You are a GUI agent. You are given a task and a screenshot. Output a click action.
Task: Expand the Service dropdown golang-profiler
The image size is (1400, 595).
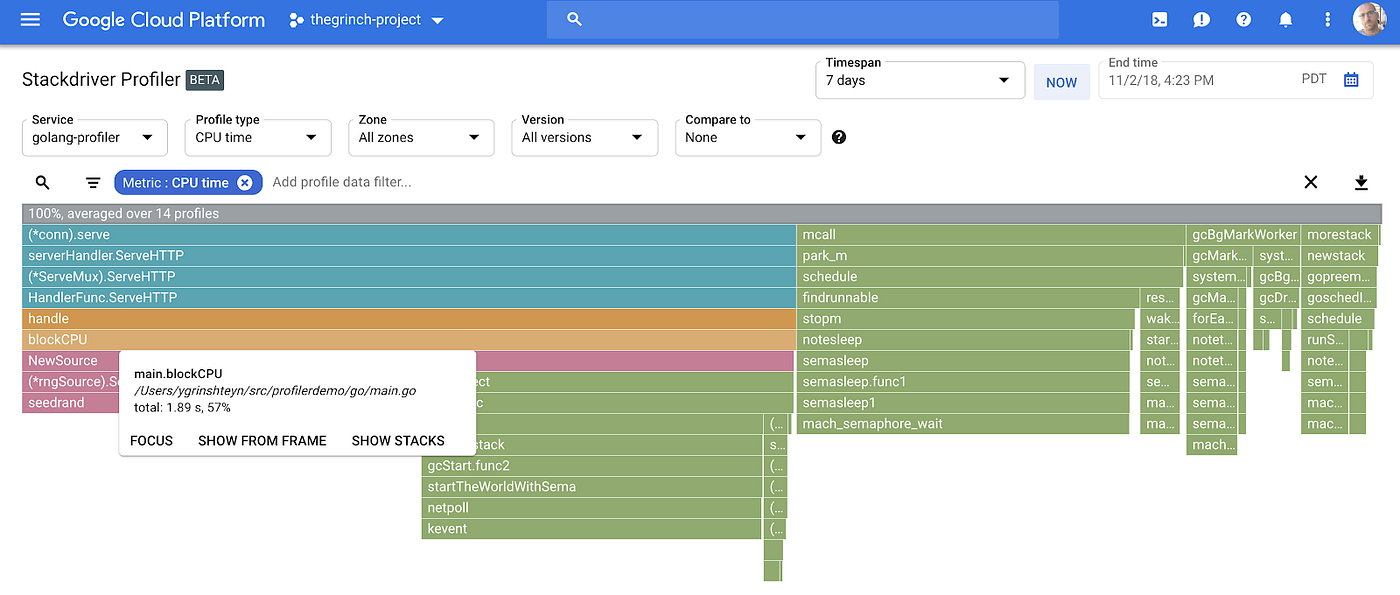(94, 137)
